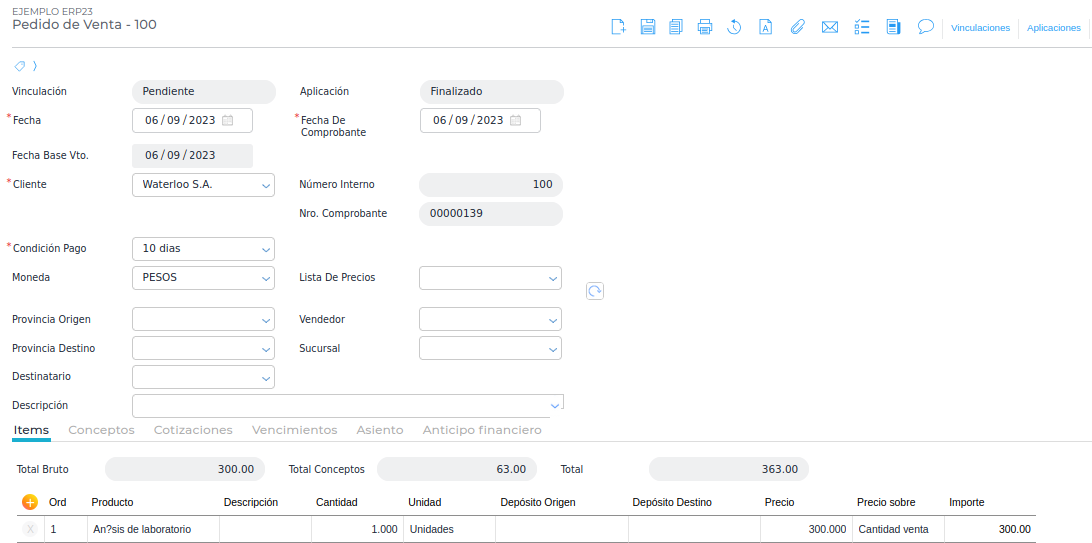Attach a file using the paperclip icon
1092x543 pixels.
pos(797,27)
